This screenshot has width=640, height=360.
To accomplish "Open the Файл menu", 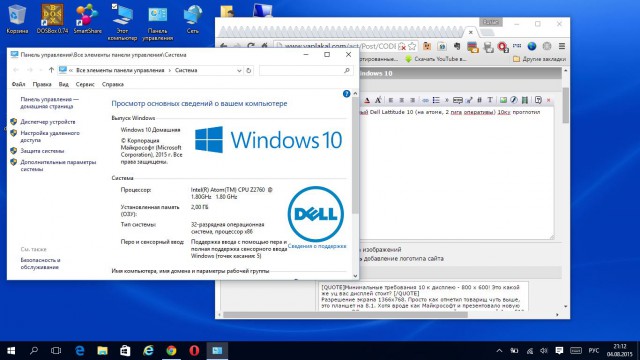I will 18,84.
